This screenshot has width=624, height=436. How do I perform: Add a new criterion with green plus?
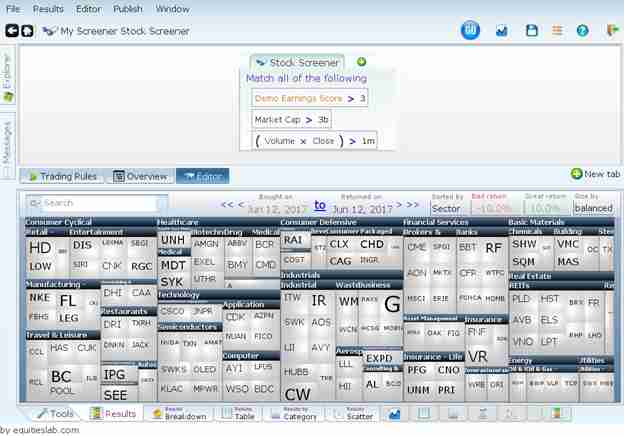[361, 62]
